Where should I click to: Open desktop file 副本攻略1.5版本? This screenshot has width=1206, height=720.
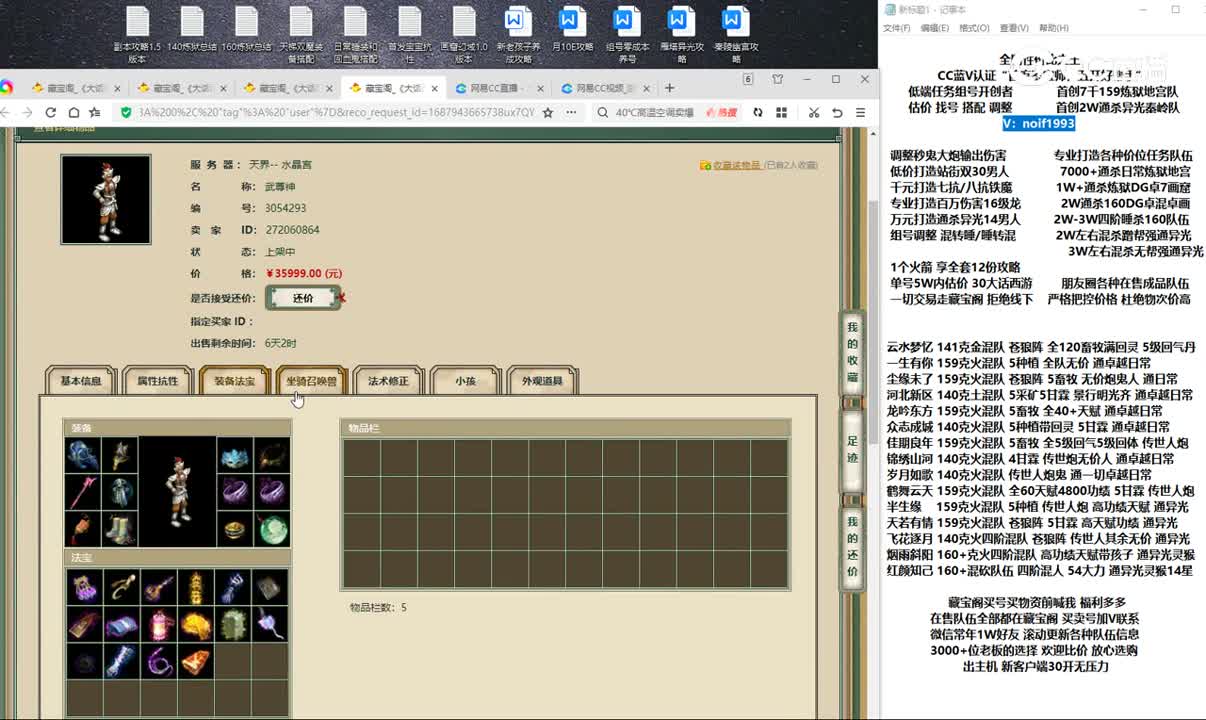pos(137,34)
